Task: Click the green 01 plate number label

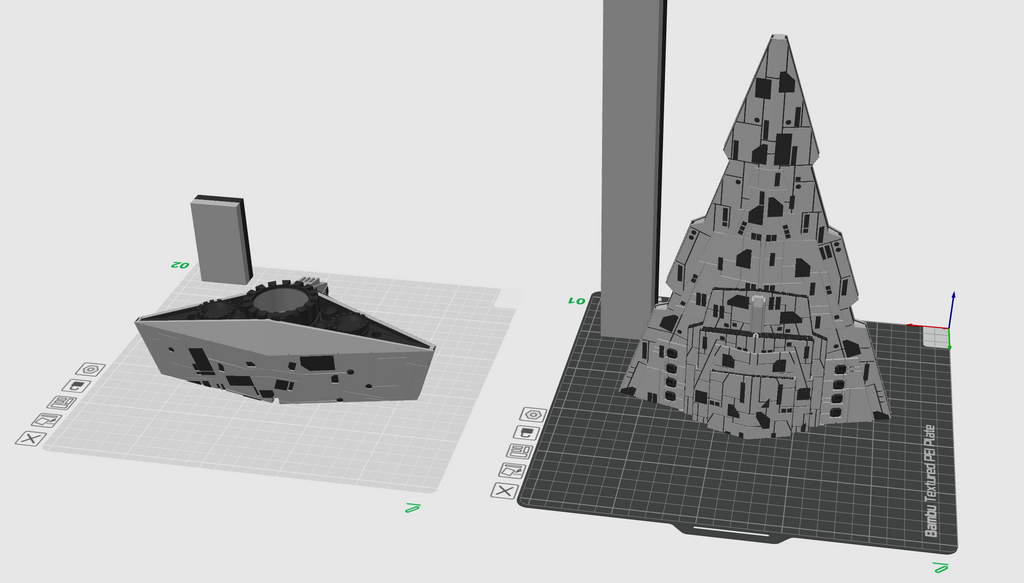Action: tap(576, 299)
